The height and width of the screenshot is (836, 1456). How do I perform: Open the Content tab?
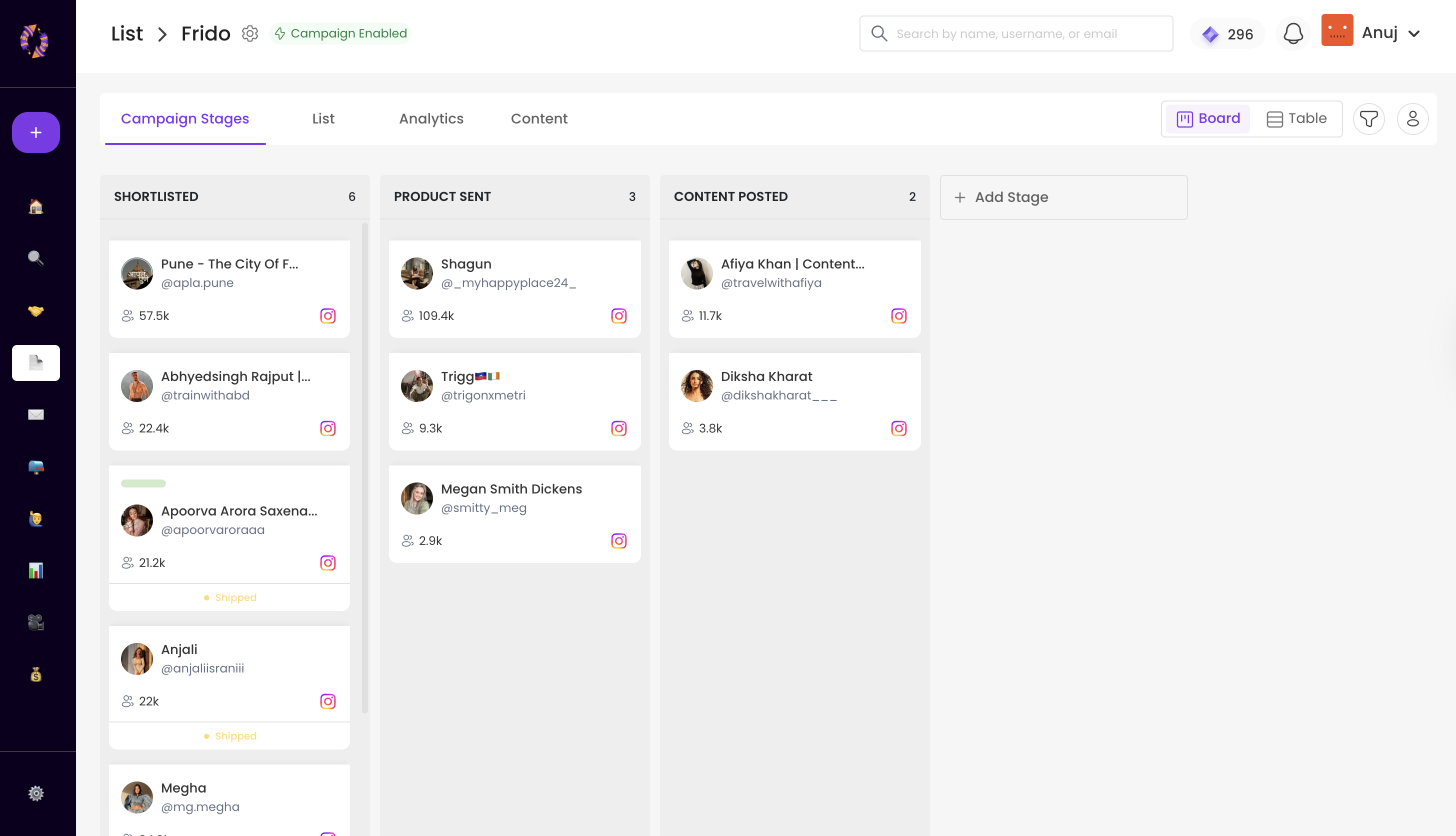pyautogui.click(x=538, y=119)
